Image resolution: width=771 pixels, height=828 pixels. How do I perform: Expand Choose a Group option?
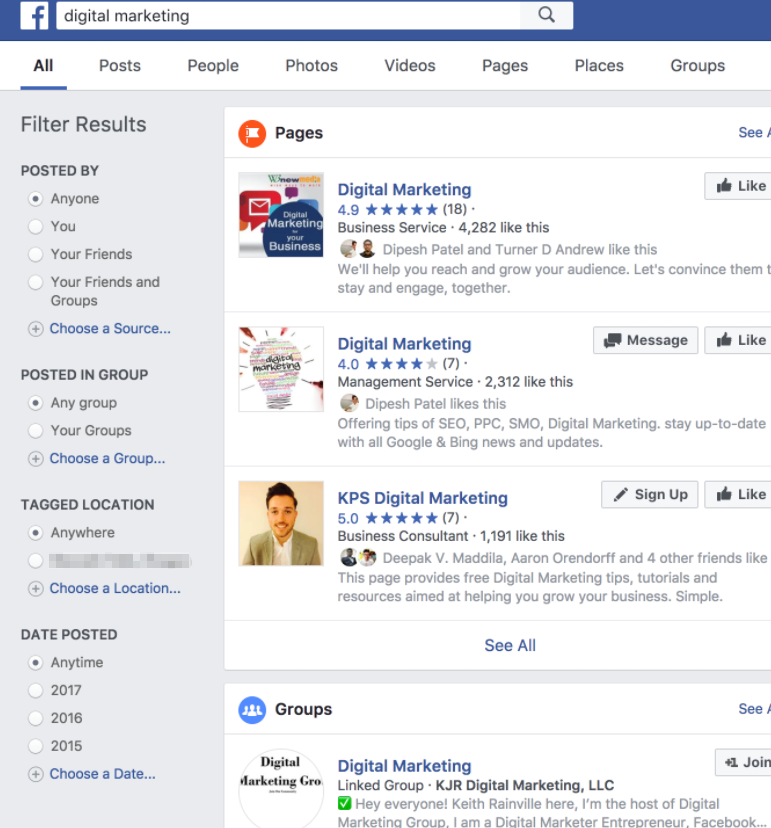(x=107, y=458)
